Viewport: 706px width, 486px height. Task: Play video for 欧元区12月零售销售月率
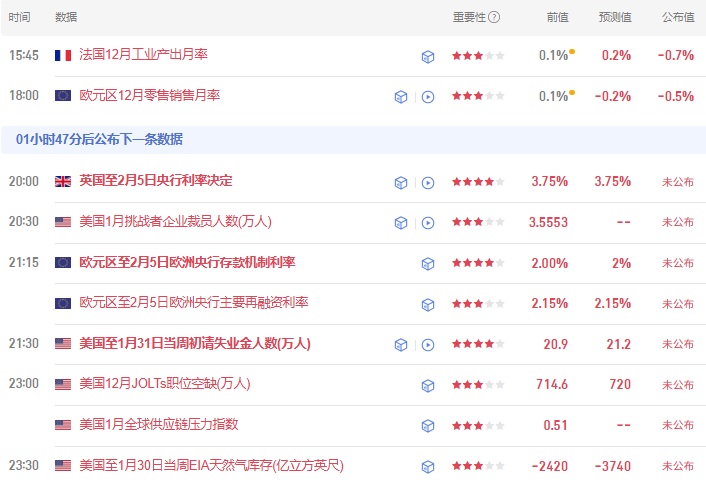(x=428, y=97)
